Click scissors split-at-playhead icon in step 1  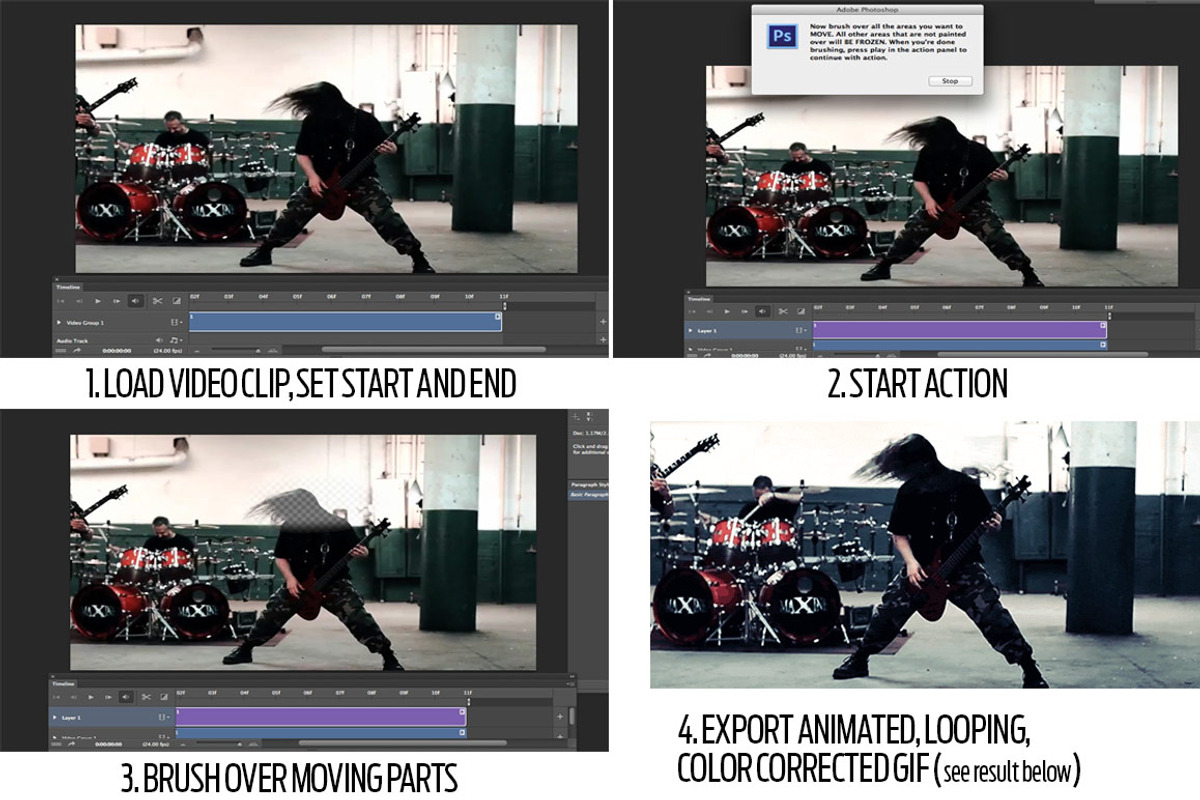point(157,301)
